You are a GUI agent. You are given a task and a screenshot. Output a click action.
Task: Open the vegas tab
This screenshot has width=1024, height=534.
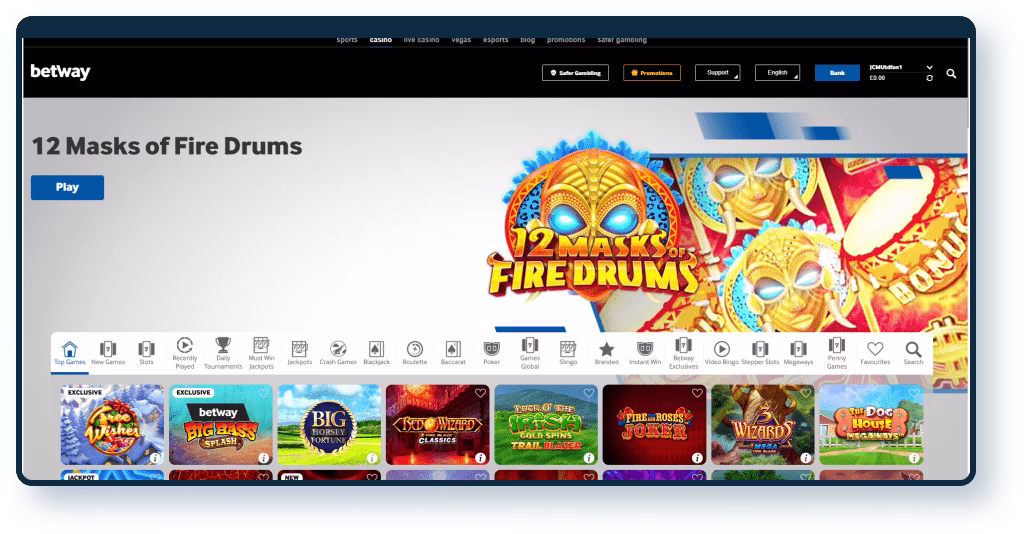(x=461, y=40)
